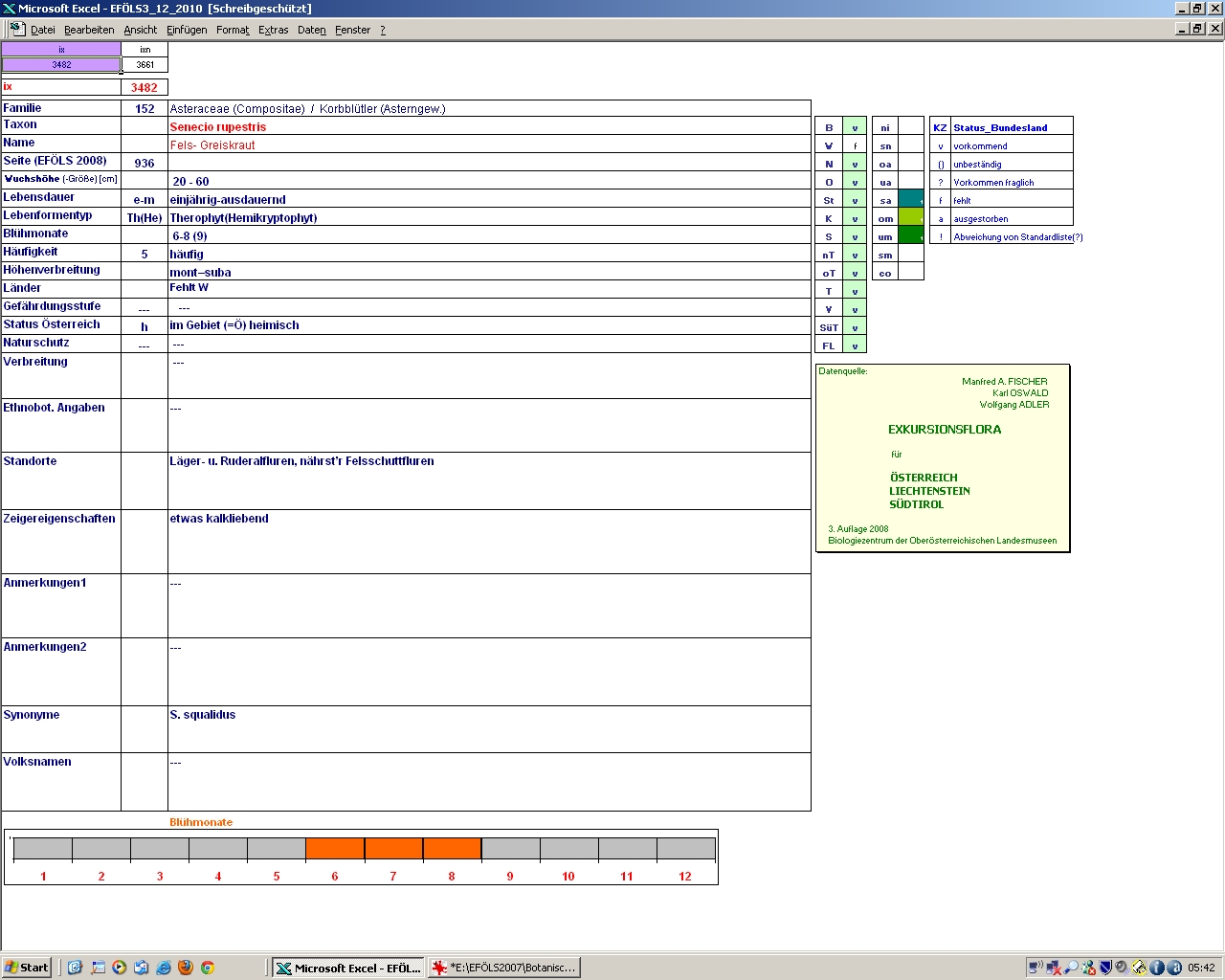1225x980 pixels.
Task: Select the 'häufig' frequency cell
Action: point(489,254)
